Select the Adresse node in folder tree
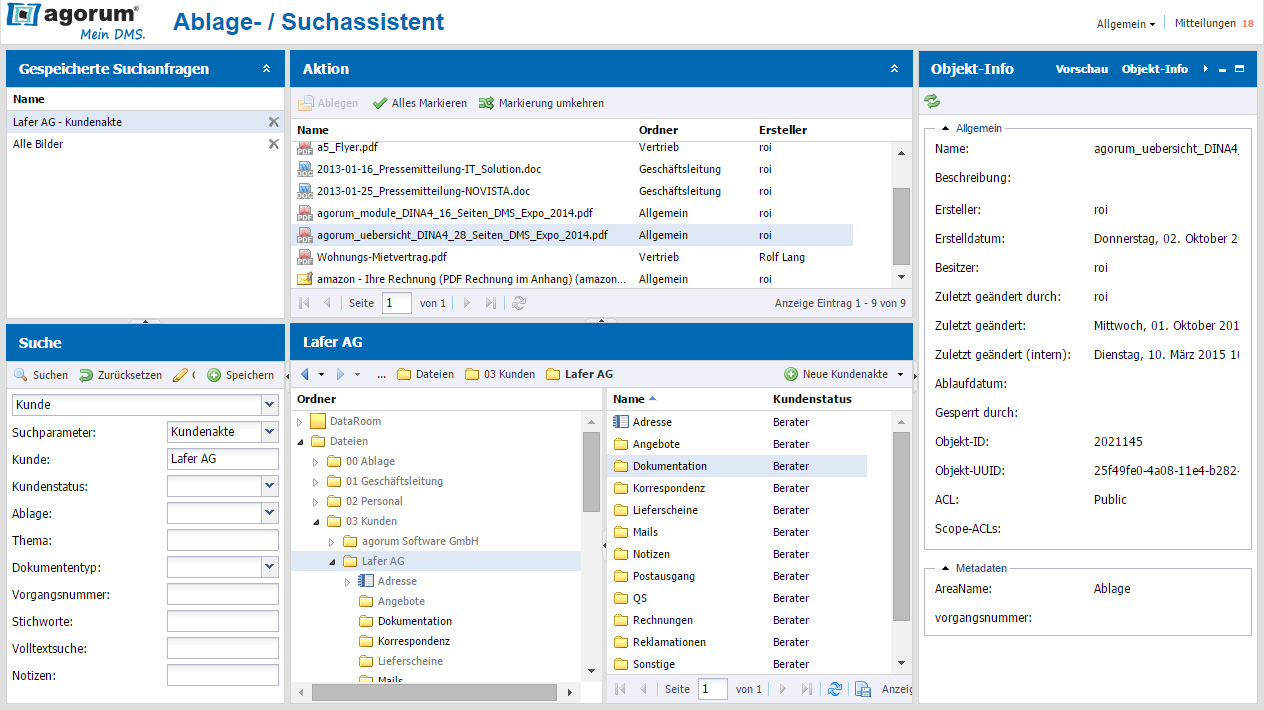This screenshot has width=1264, height=710. (x=397, y=581)
